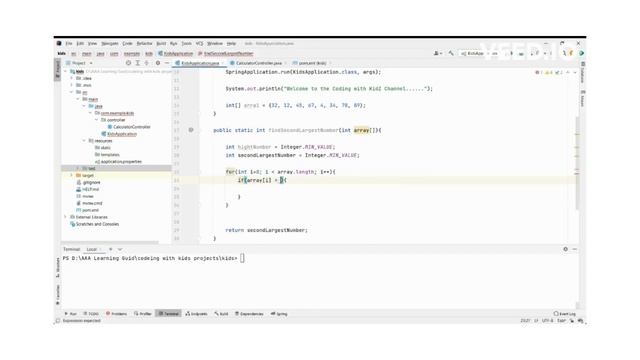
Task: Click Collapse All icon in Project panel
Action: 147,63
